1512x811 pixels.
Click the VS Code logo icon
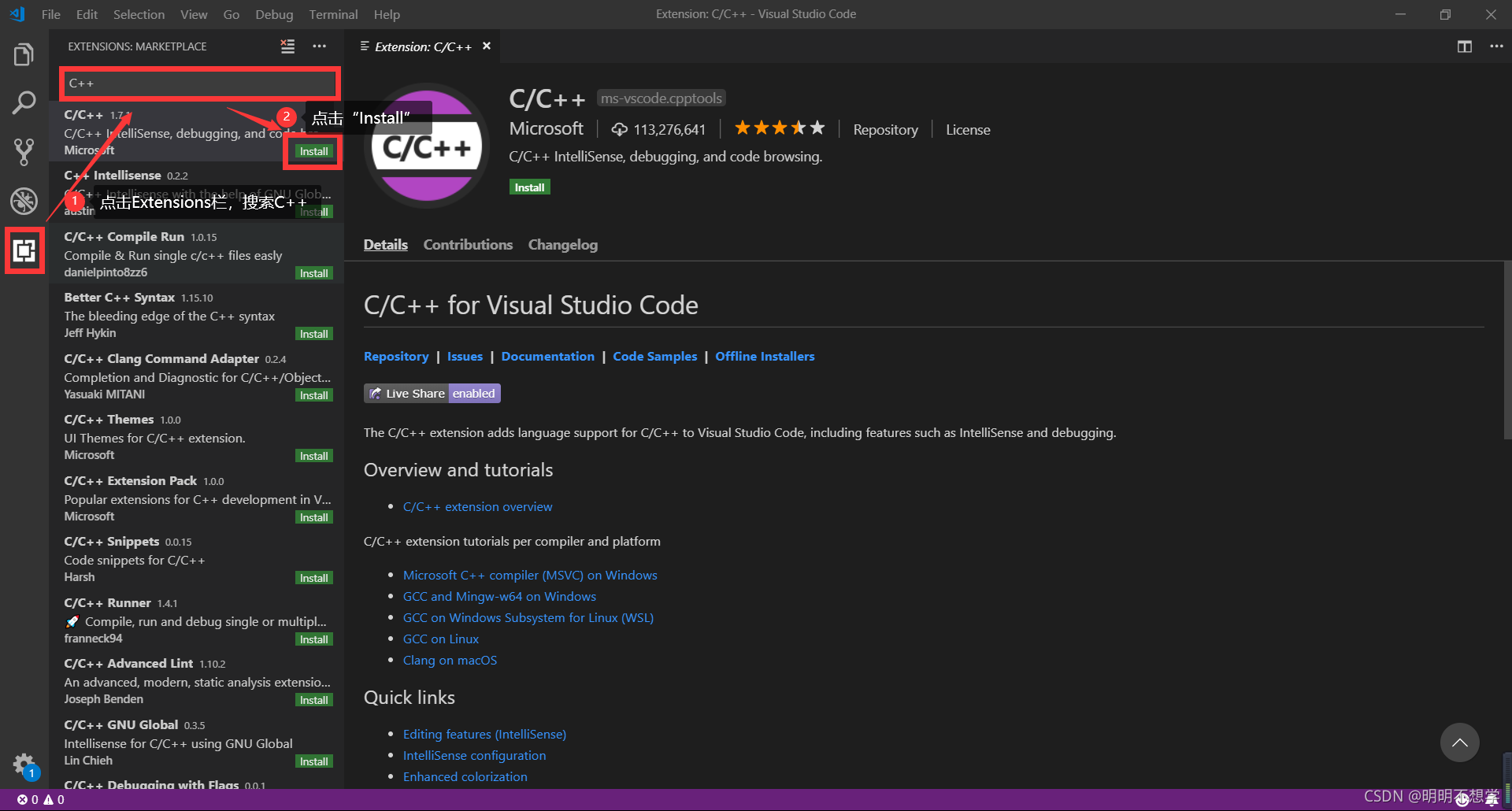[17, 14]
